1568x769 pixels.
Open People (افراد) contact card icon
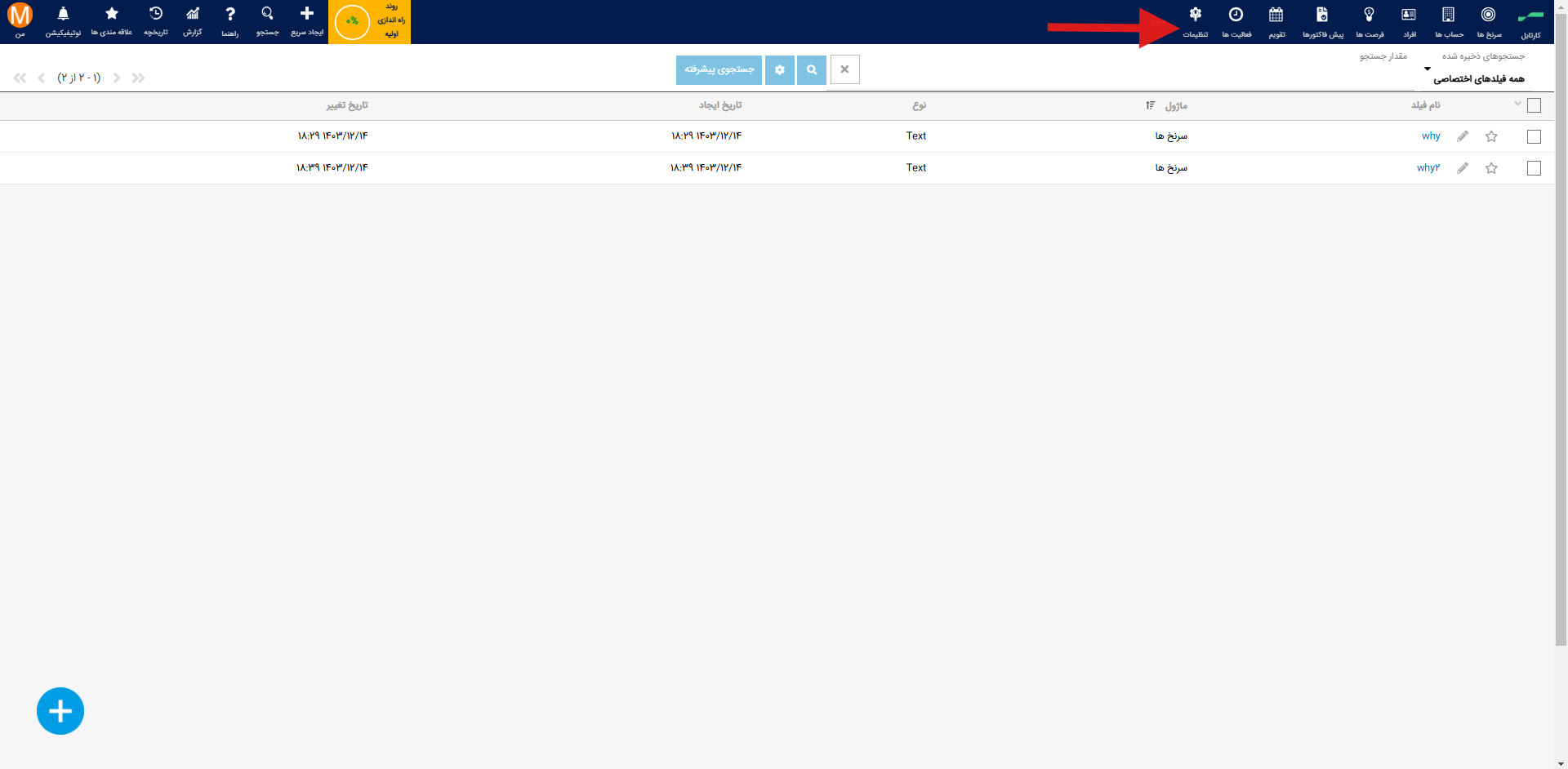point(1410,22)
